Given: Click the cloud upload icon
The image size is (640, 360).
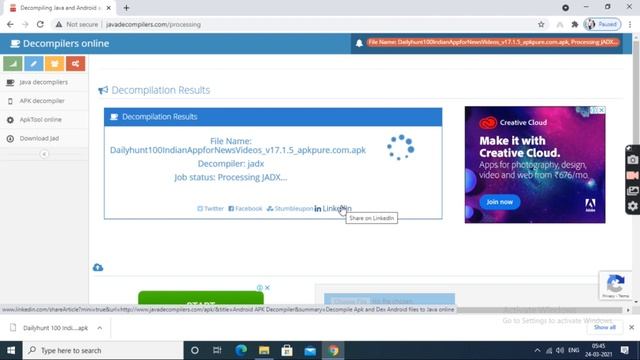Looking at the screenshot, I should click(98, 267).
